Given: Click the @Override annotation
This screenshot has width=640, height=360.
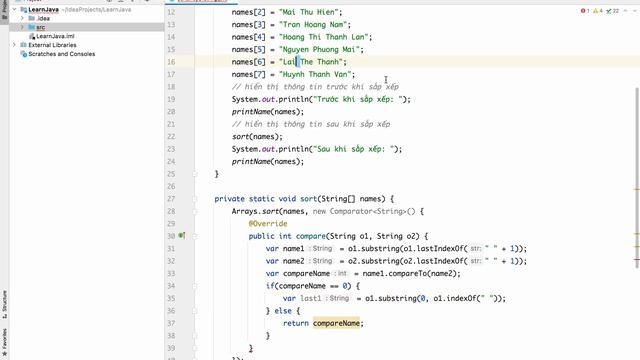Looking at the screenshot, I should (268, 224).
